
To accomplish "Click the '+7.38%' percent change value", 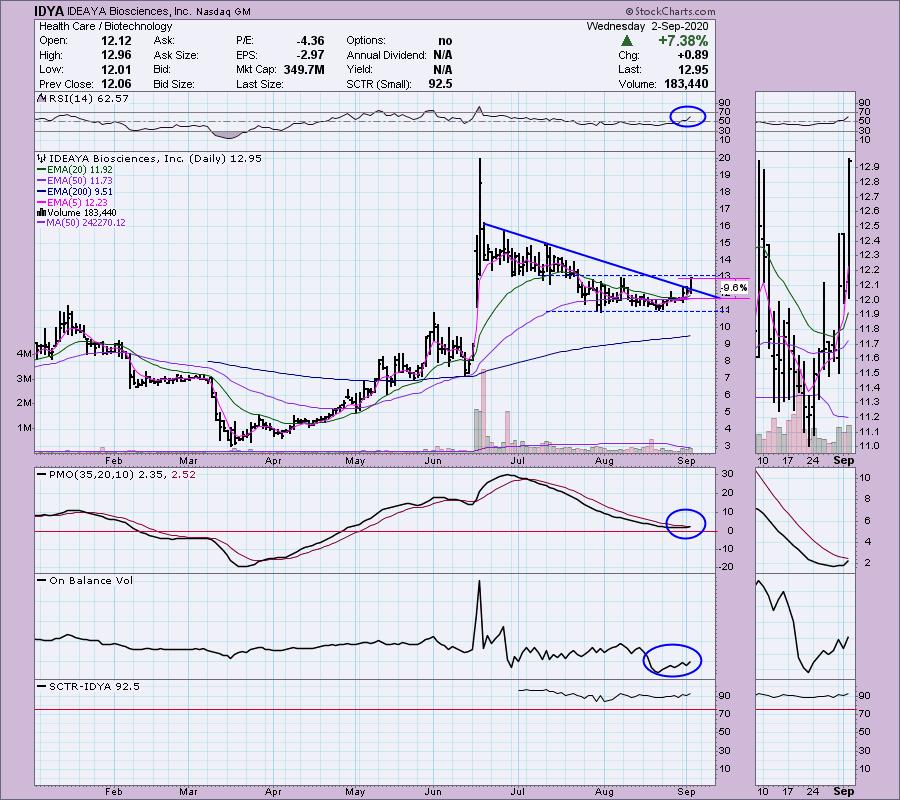I will click(683, 41).
